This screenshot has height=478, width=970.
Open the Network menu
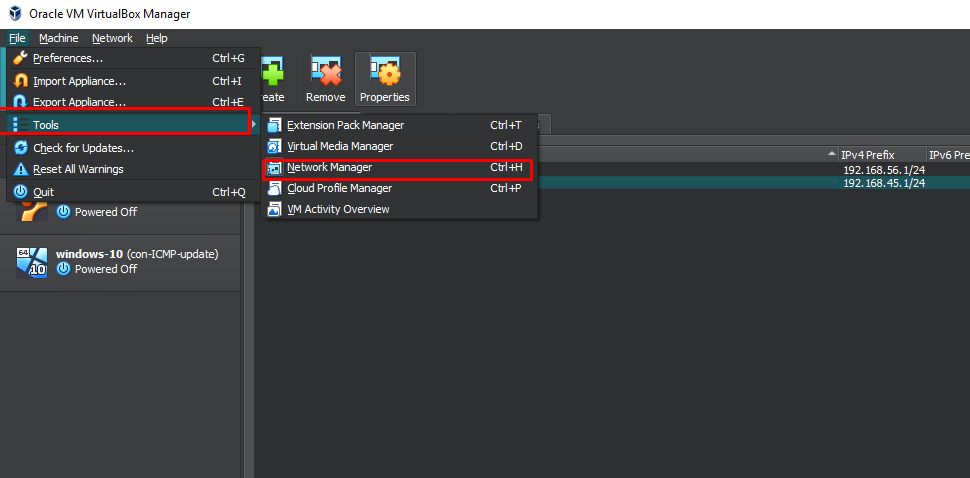[112, 38]
